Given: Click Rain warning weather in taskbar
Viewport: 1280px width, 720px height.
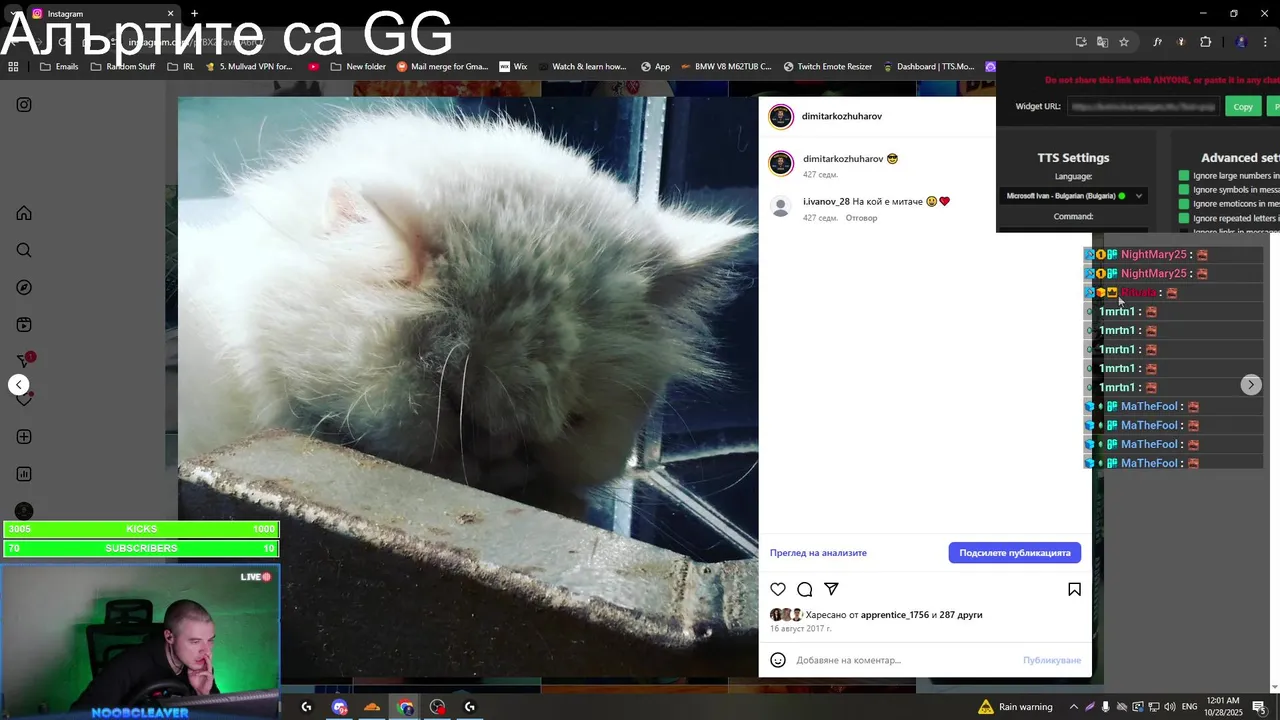Looking at the screenshot, I should pos(1015,707).
